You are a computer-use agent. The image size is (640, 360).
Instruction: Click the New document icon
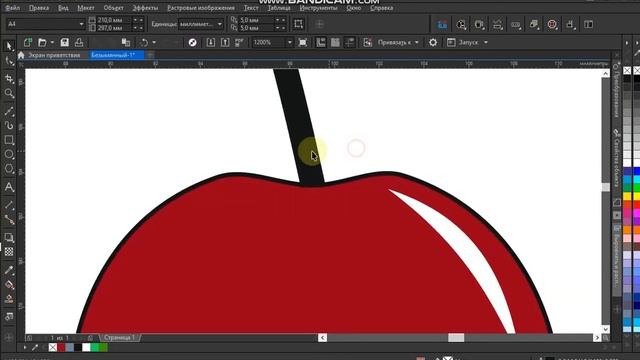tap(28, 42)
